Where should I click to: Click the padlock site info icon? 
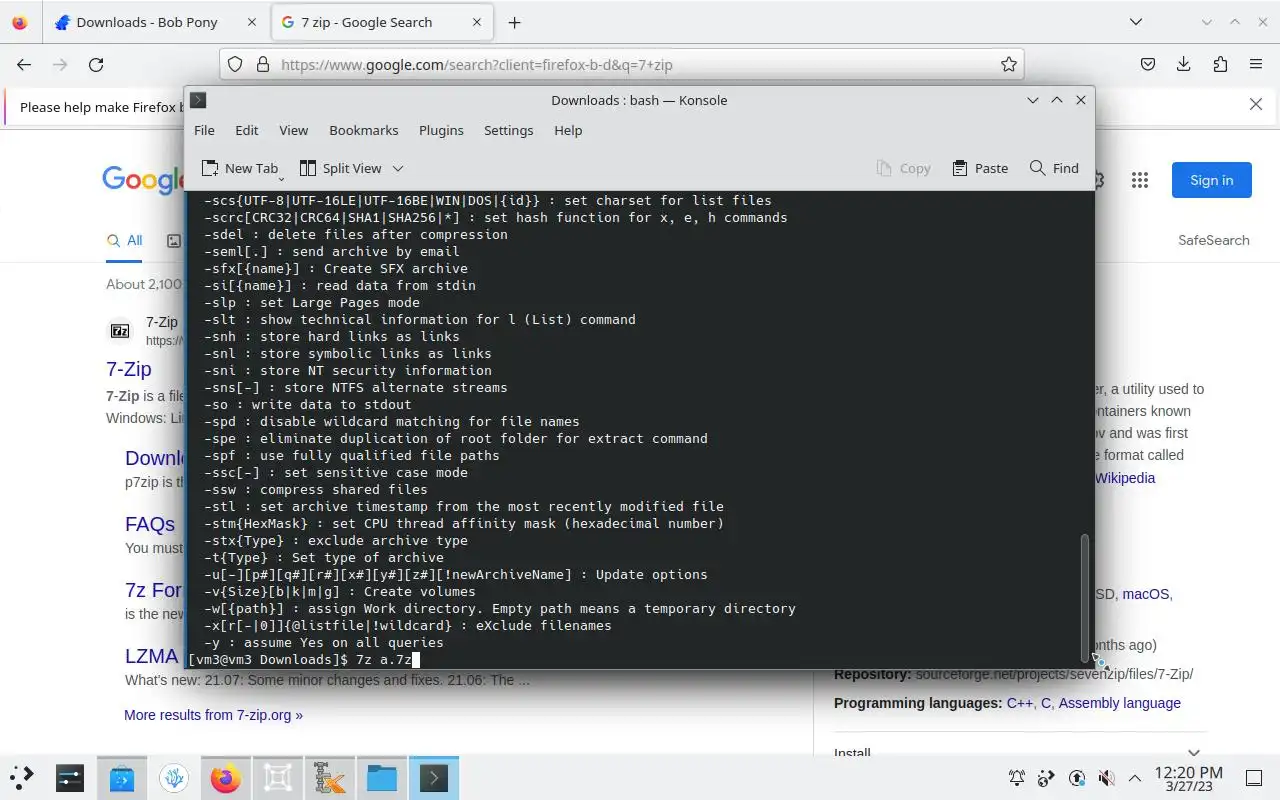[263, 64]
